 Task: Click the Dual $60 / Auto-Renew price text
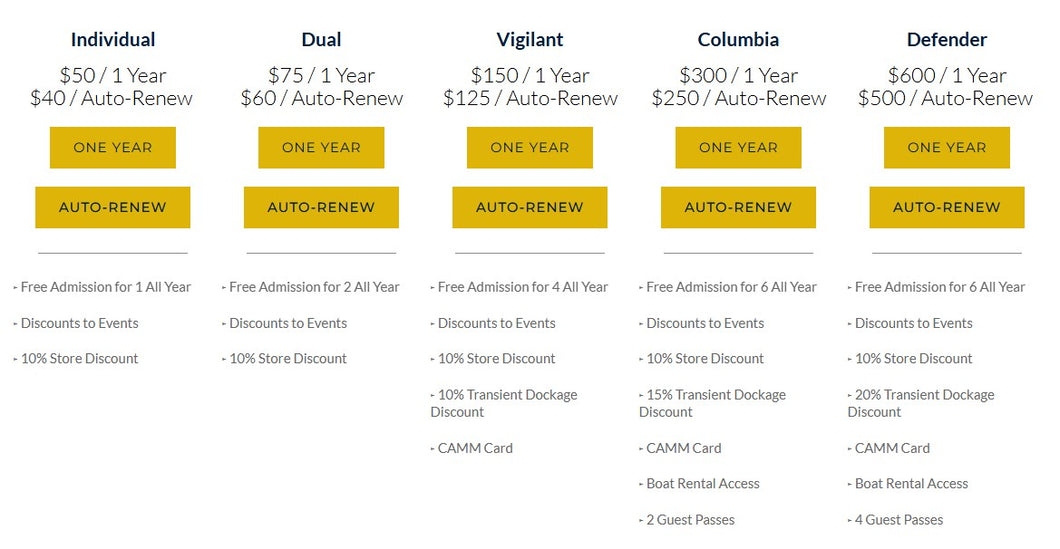(321, 98)
